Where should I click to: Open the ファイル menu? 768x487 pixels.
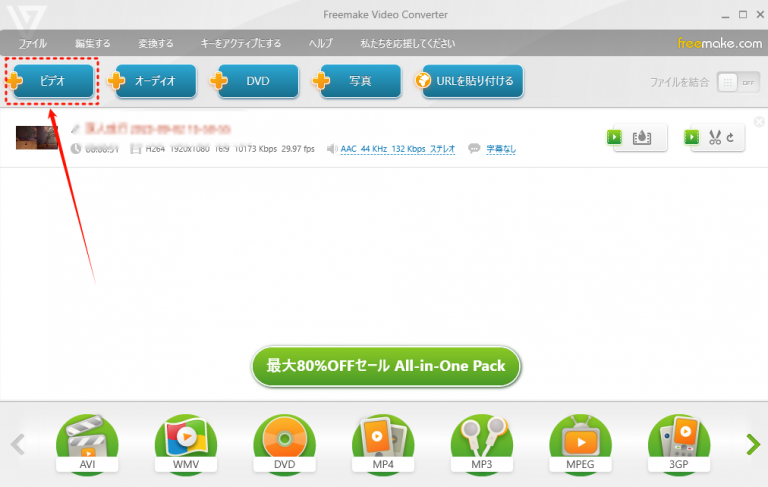point(32,44)
